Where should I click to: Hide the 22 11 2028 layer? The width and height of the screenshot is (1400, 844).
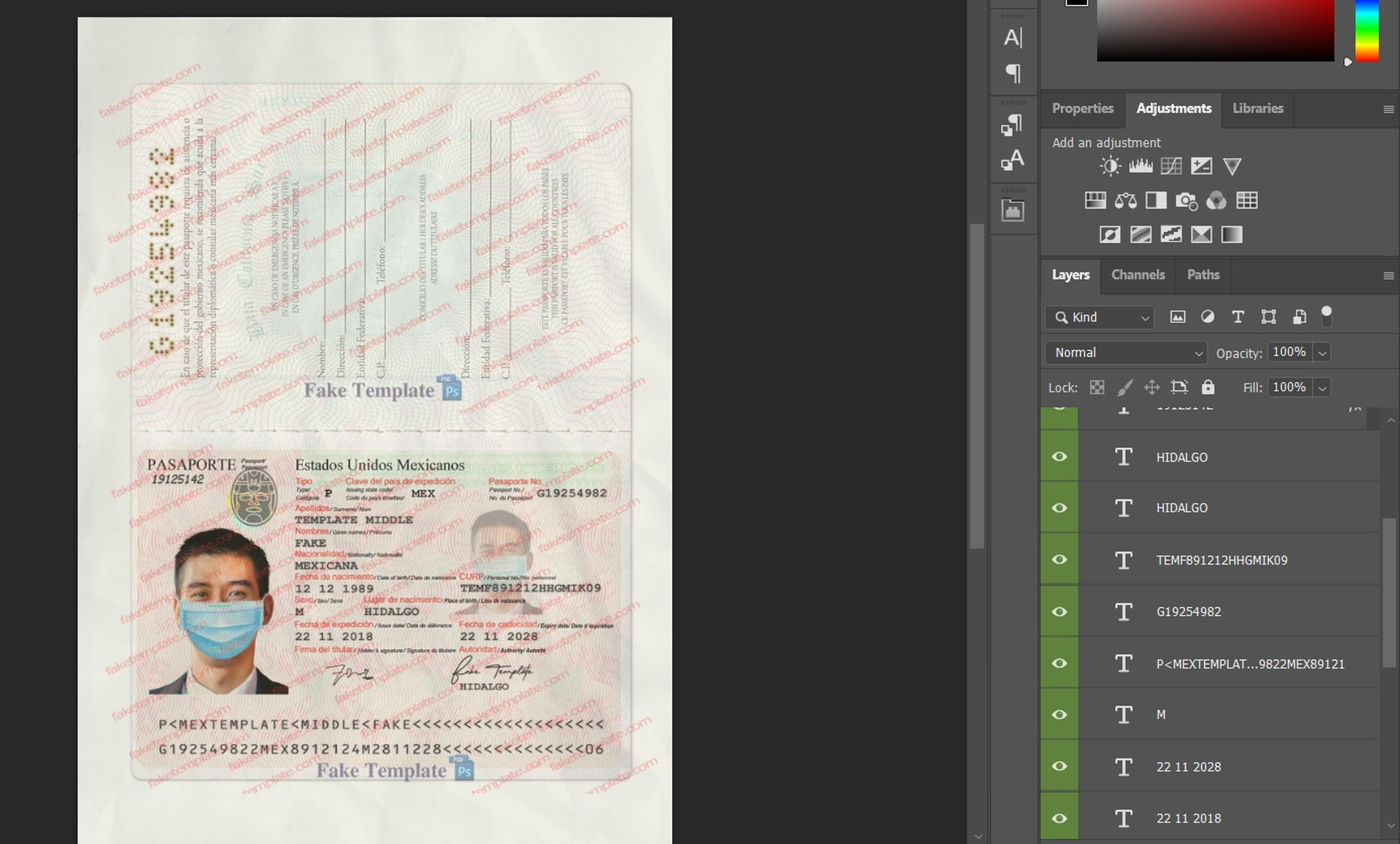[x=1059, y=766]
